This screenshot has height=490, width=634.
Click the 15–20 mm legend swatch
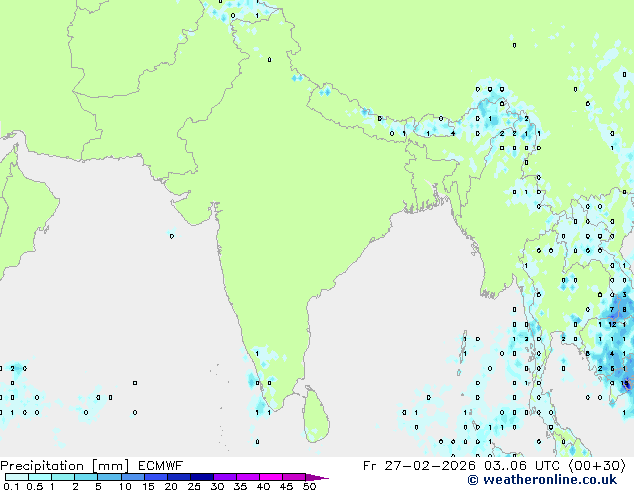(x=155, y=477)
